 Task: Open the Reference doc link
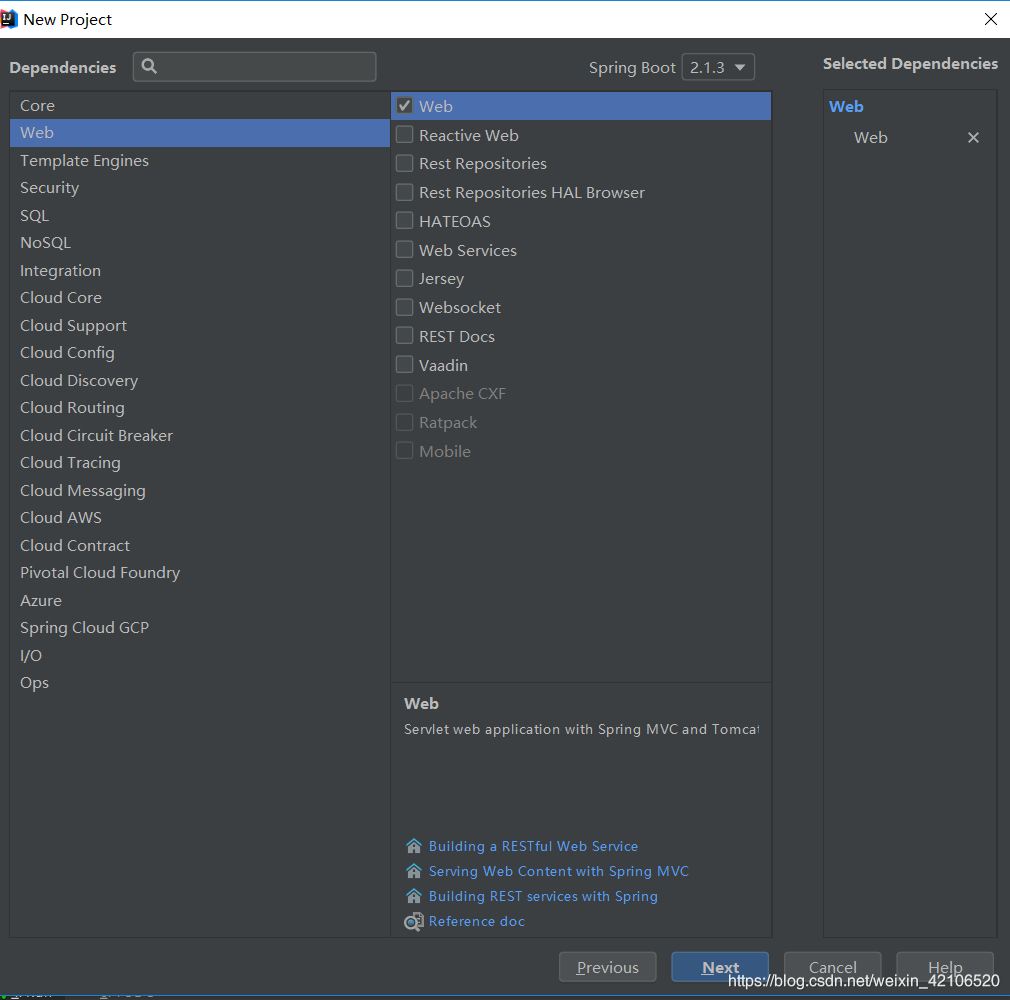[477, 921]
